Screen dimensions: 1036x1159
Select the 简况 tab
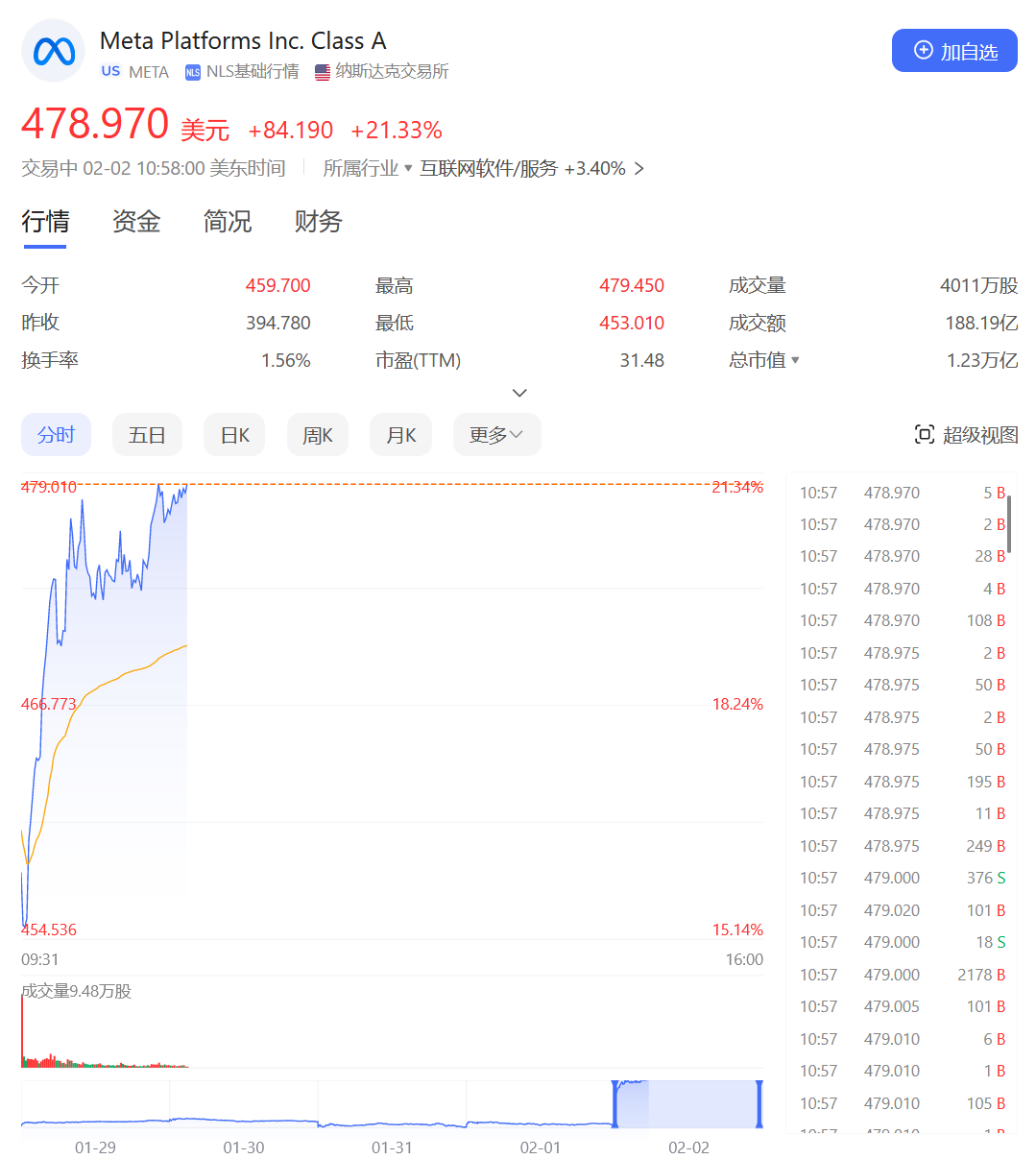click(227, 222)
